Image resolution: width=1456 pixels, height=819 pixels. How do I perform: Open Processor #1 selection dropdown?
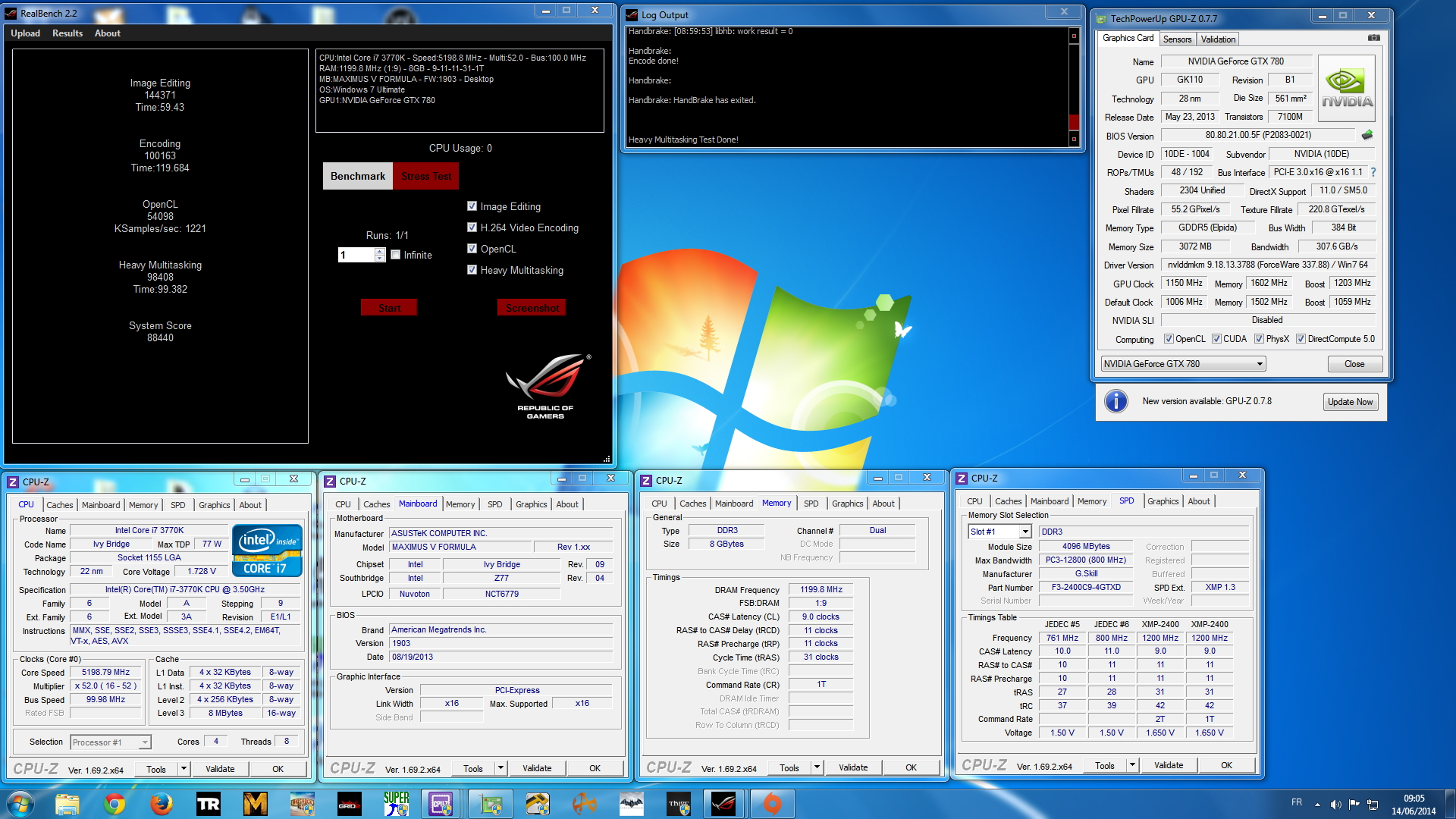[x=111, y=742]
